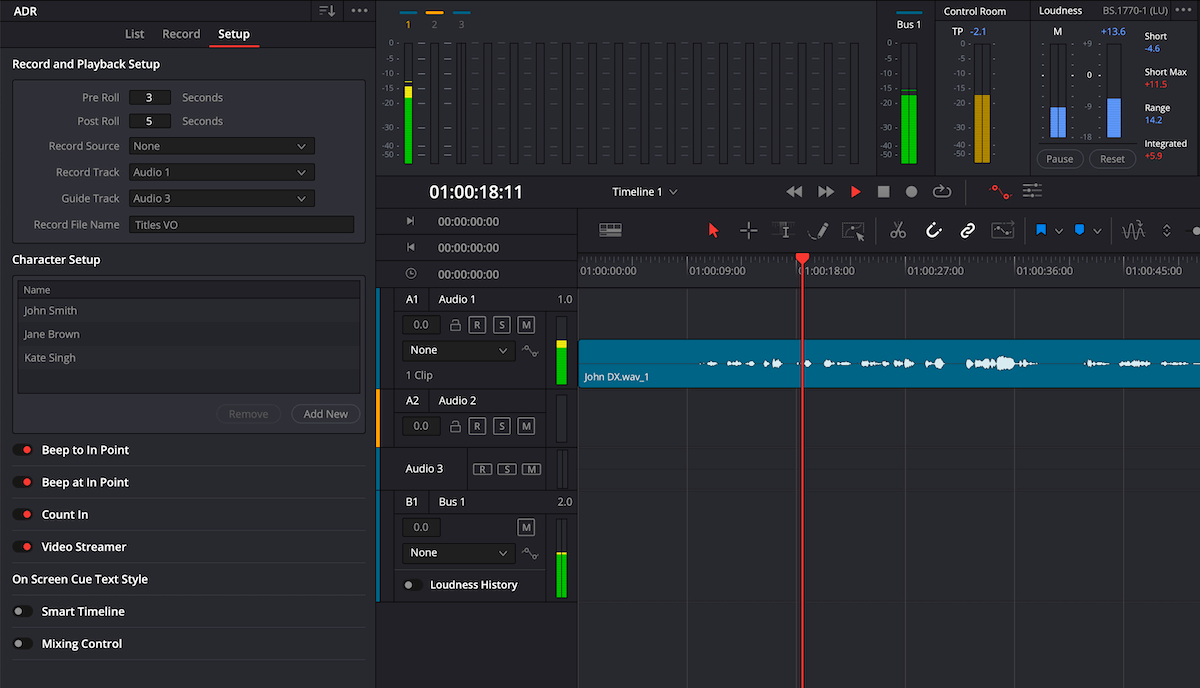1200x688 pixels.
Task: Click the Add New character button
Action: pos(325,413)
